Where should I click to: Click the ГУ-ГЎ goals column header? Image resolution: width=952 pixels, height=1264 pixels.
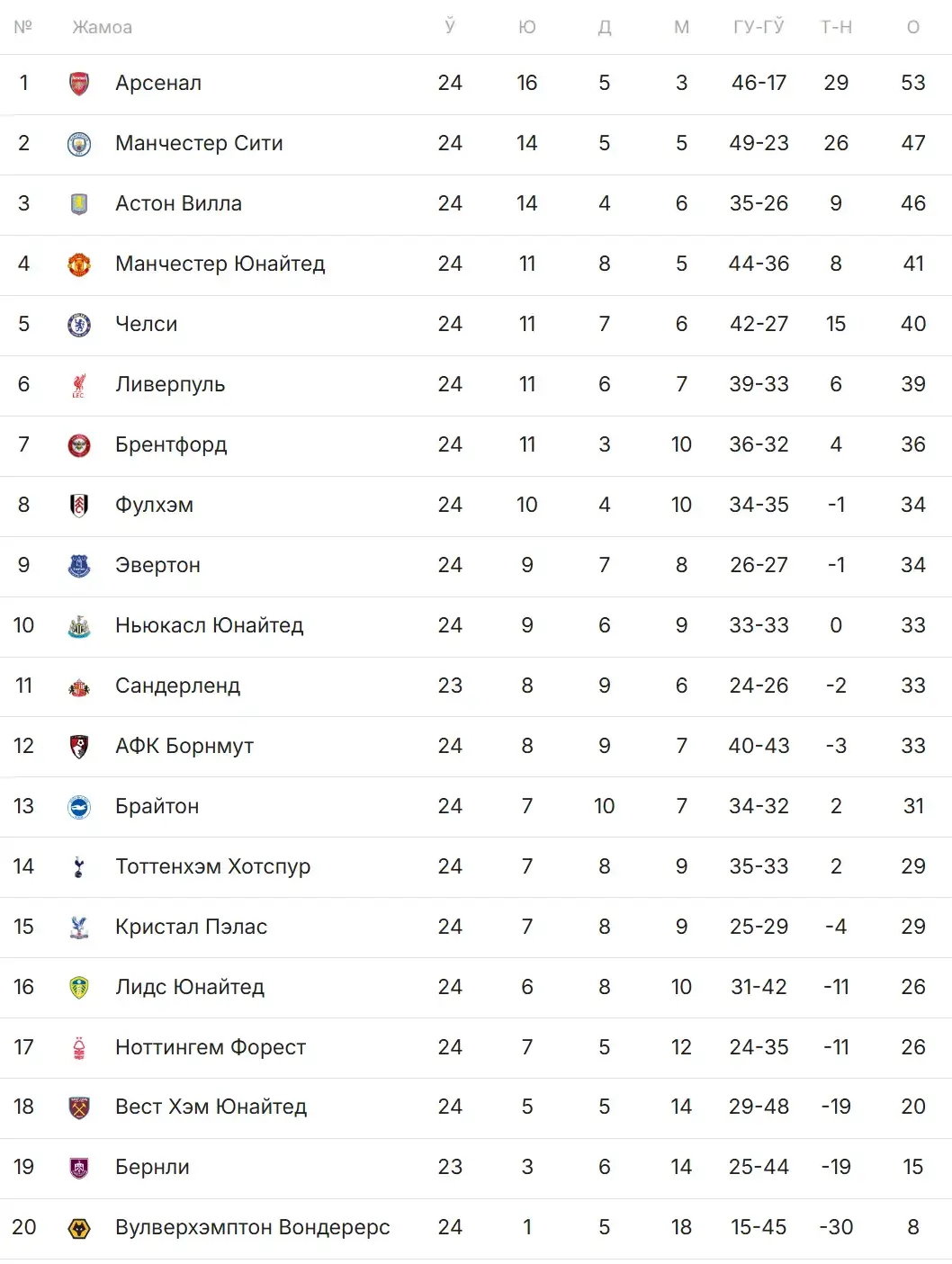pos(759,28)
